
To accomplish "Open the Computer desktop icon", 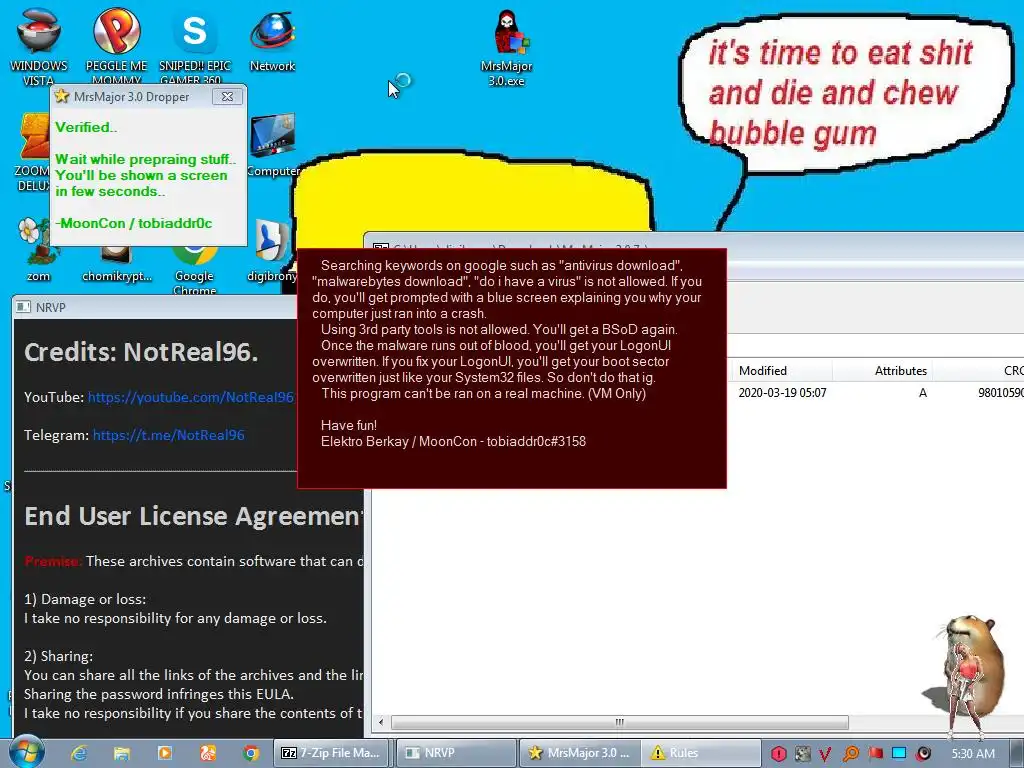I will pos(272,144).
